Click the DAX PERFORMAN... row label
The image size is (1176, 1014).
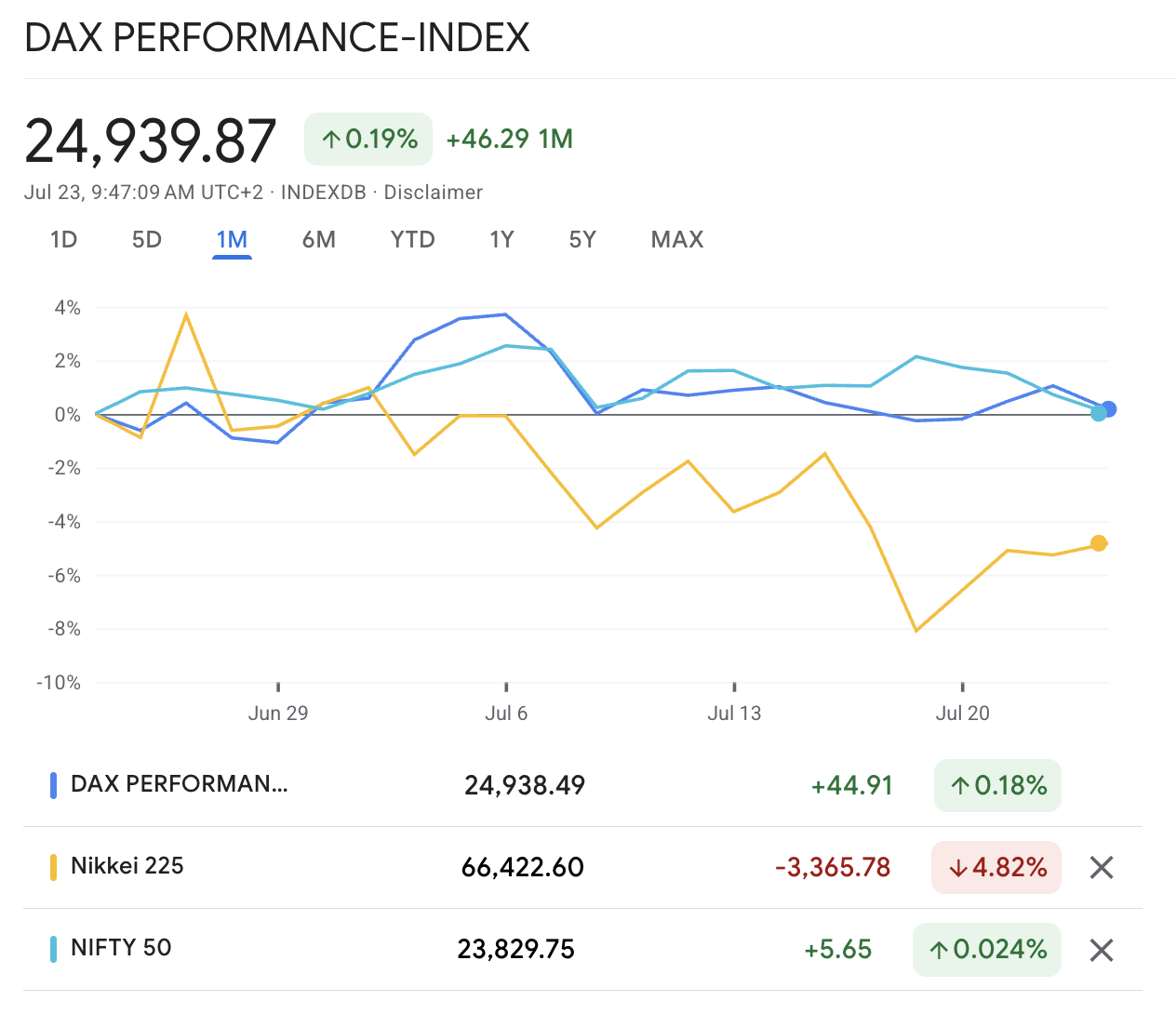click(x=180, y=784)
